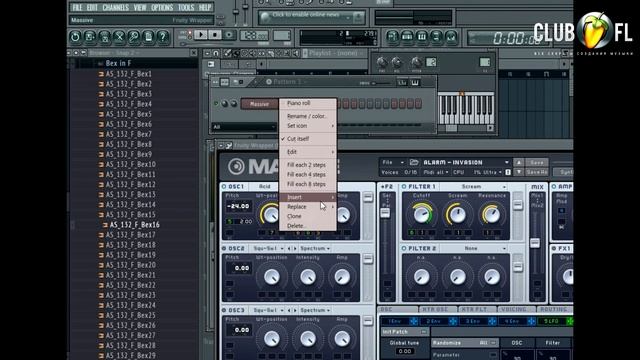This screenshot has height=360, width=640.
Task: Click the save disk toolbar icon
Action: (x=90, y=37)
